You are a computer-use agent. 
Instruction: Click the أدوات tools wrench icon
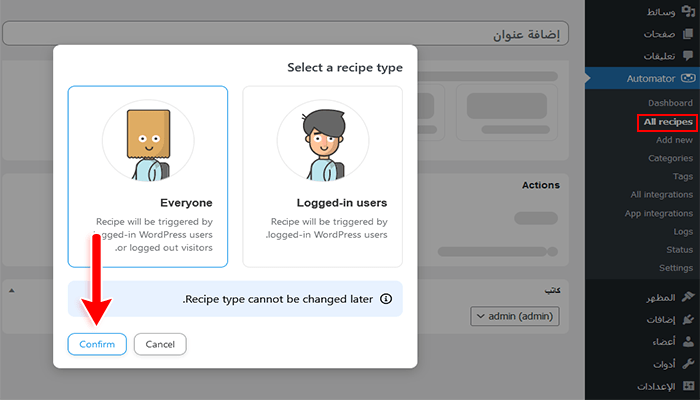(688, 364)
